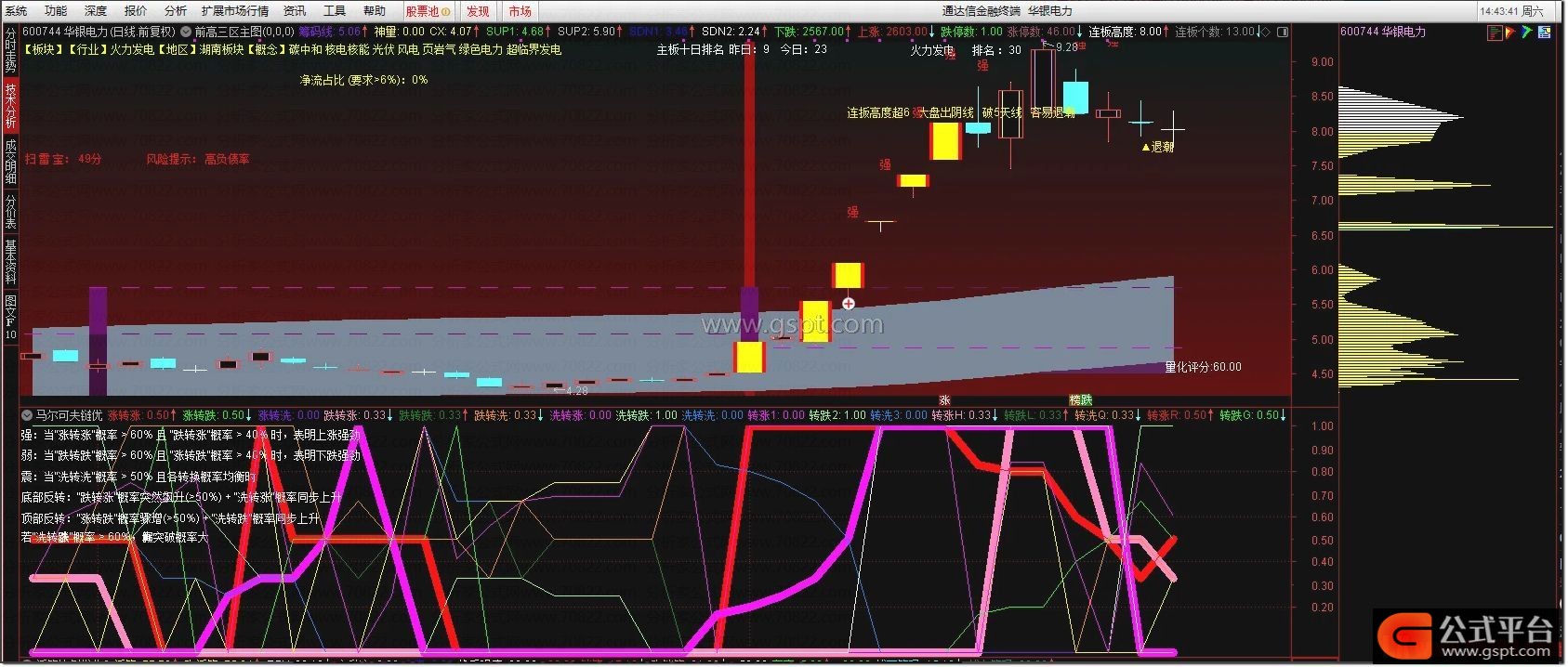Click the 市场 button
The width and height of the screenshot is (1568, 667).
(520, 11)
